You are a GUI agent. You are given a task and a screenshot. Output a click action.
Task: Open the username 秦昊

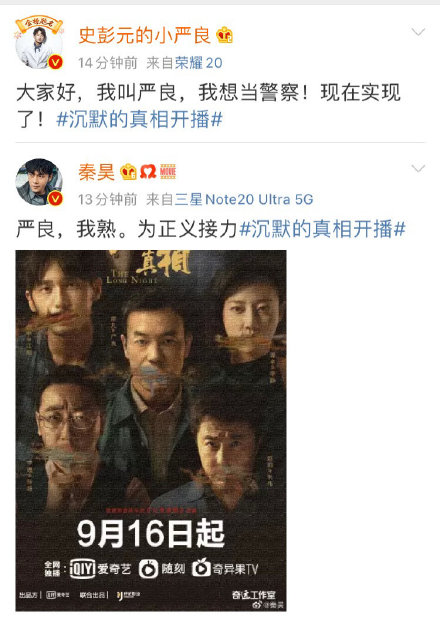[x=96, y=172]
